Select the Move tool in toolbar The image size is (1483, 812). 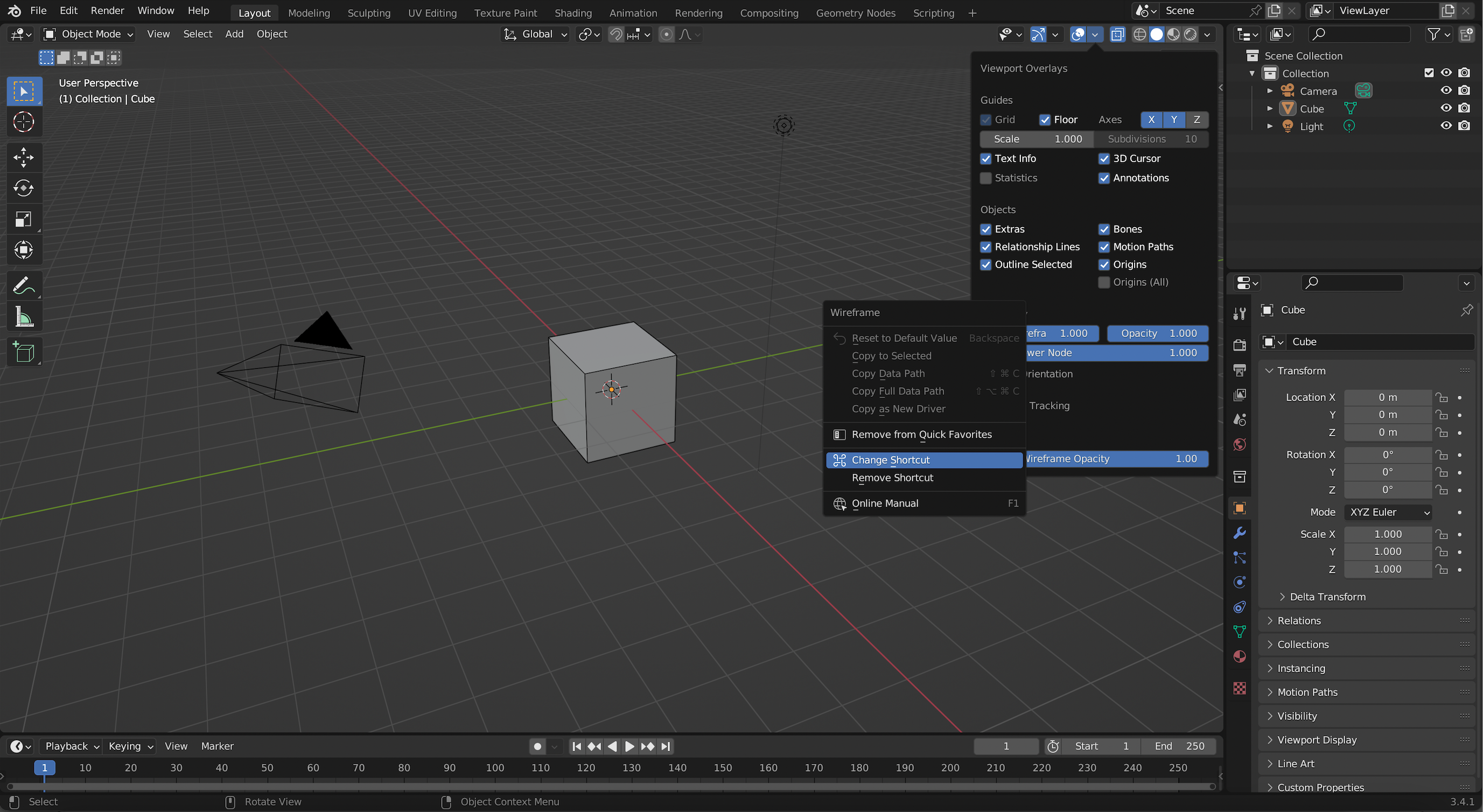(x=24, y=157)
